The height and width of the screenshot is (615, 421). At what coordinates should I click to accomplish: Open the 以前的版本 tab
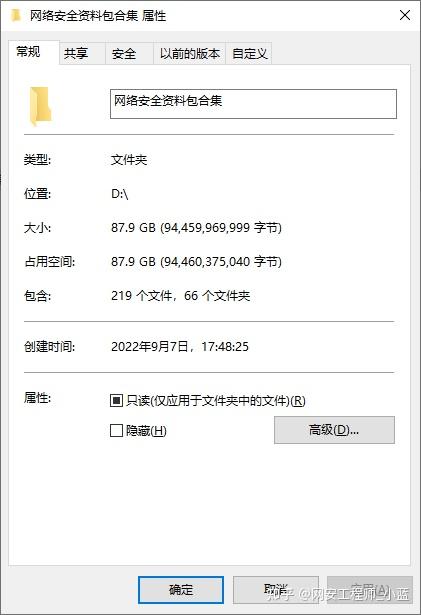190,53
